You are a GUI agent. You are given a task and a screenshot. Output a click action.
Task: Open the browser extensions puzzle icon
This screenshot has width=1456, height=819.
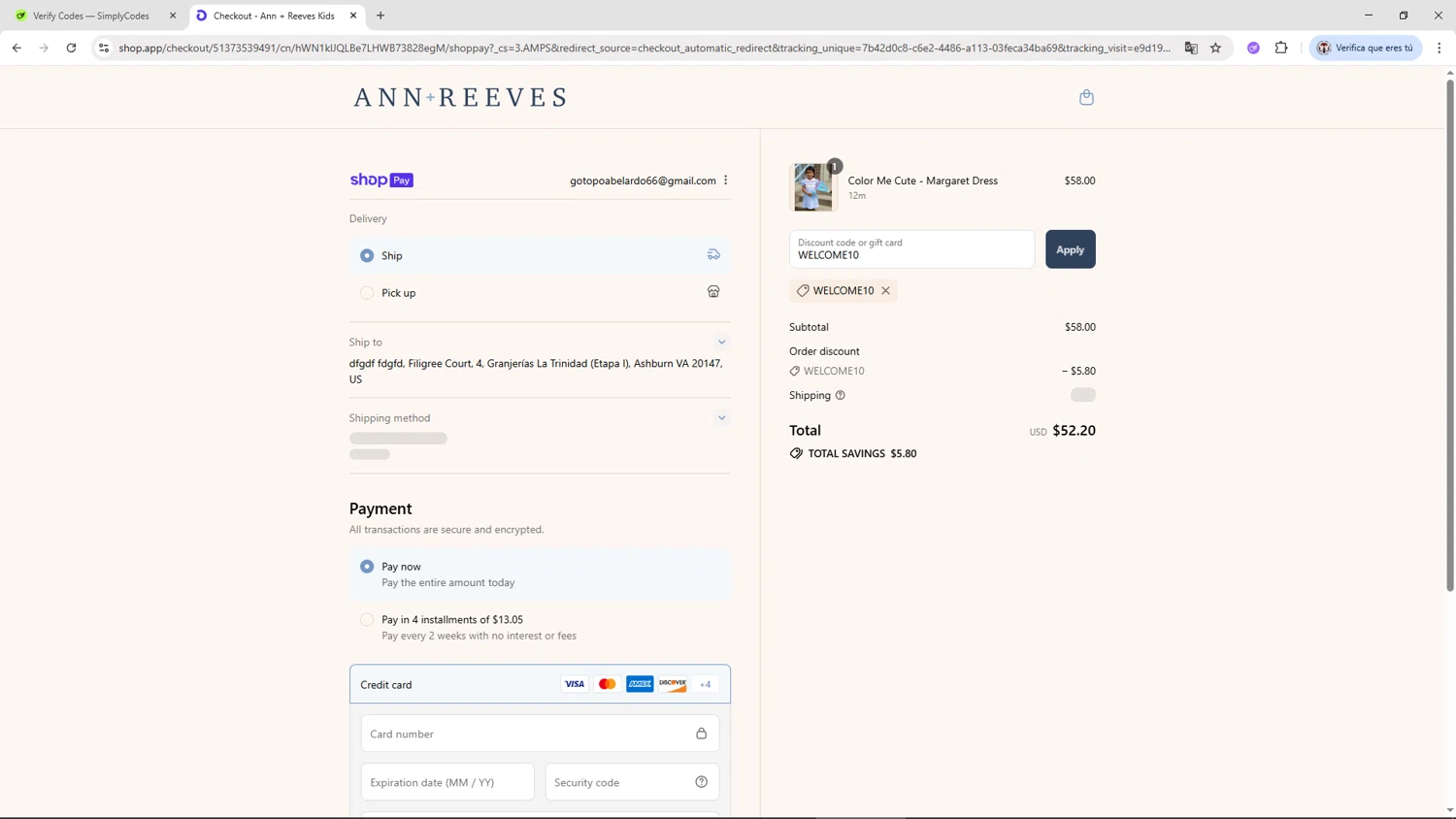(1281, 48)
